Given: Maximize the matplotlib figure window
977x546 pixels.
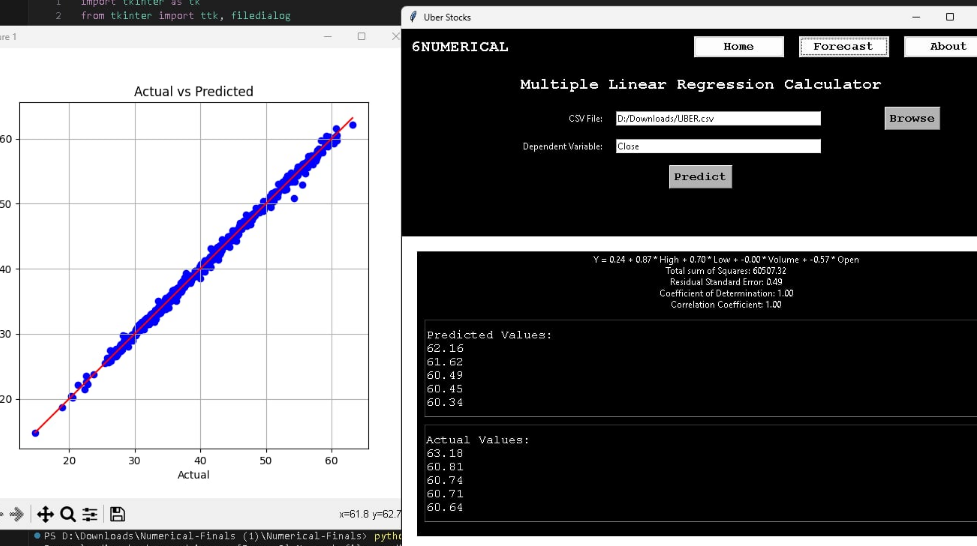Looking at the screenshot, I should (x=361, y=36).
